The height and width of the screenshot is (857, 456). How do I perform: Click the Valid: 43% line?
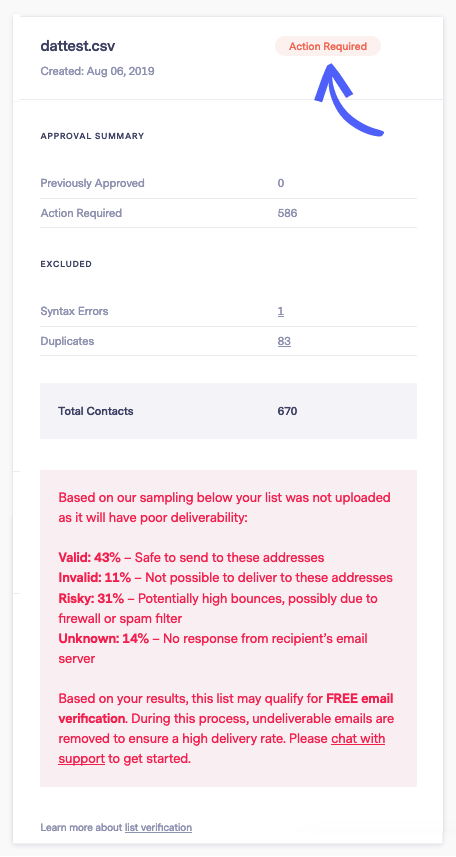pos(191,557)
